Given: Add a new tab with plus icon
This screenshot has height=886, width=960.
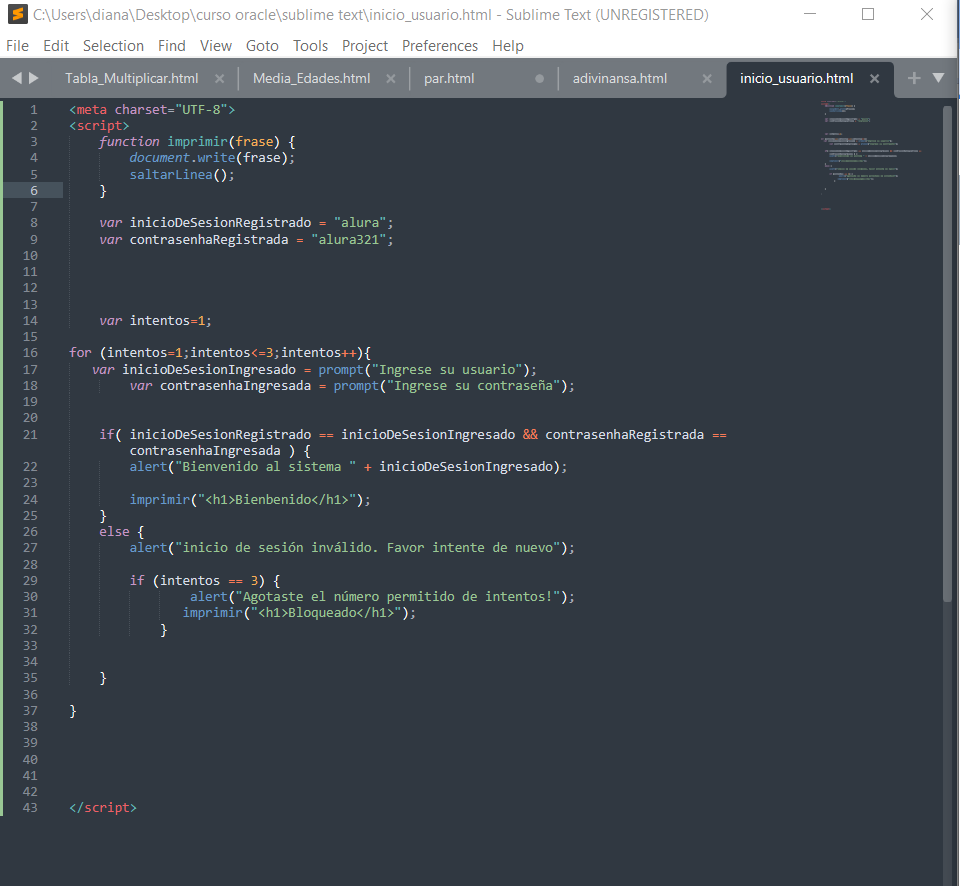Looking at the screenshot, I should [x=913, y=78].
